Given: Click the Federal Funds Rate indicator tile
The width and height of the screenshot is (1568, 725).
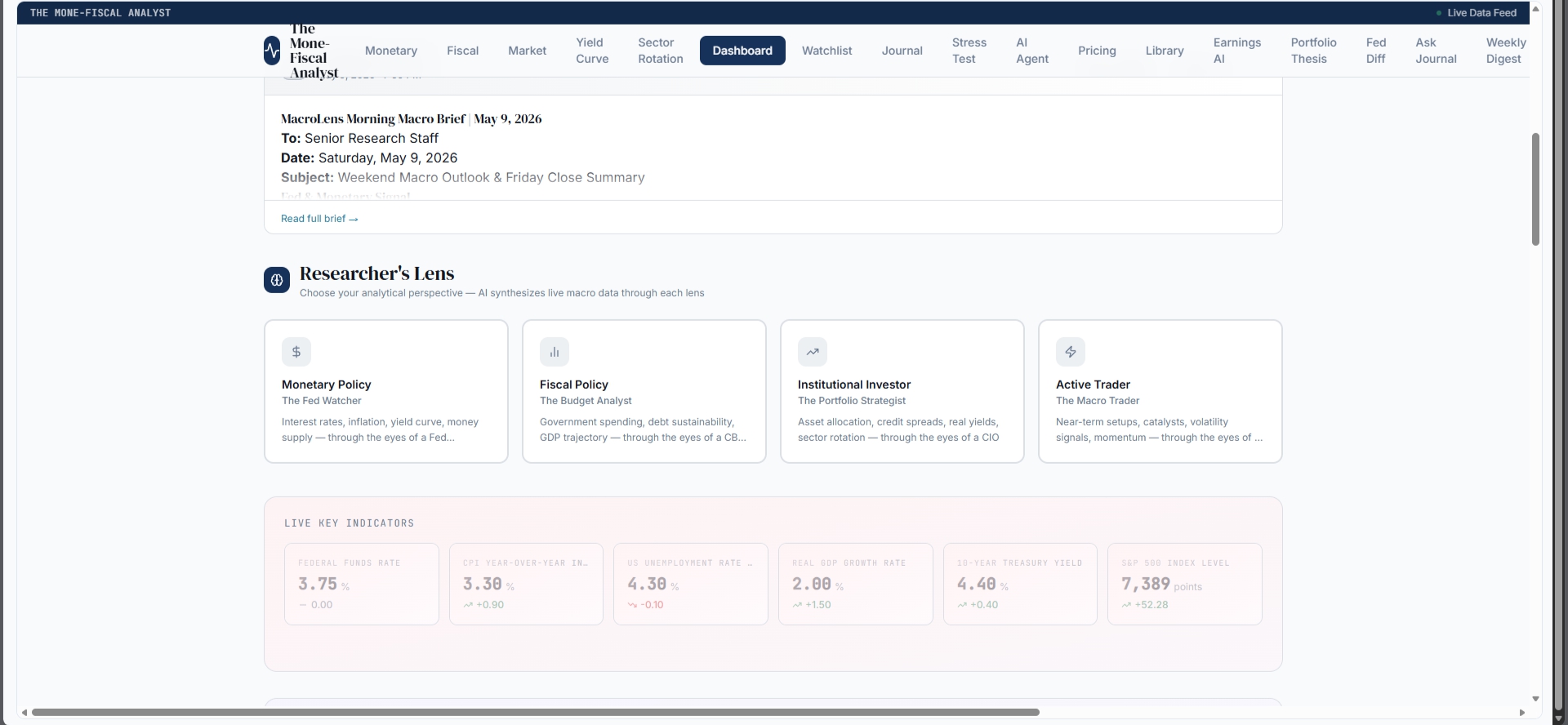Looking at the screenshot, I should click(361, 584).
